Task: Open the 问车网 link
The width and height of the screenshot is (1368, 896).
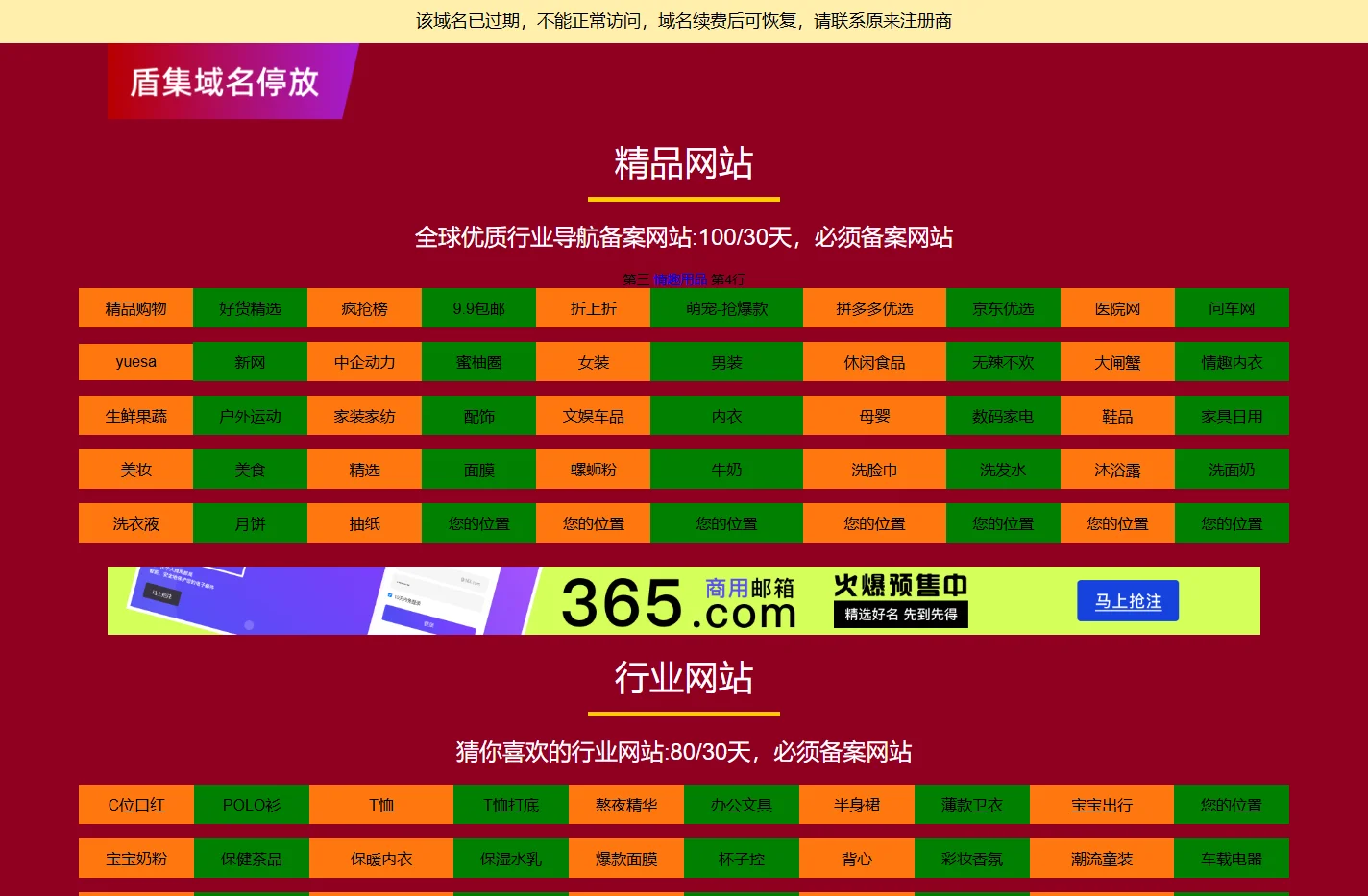Action: click(1232, 308)
